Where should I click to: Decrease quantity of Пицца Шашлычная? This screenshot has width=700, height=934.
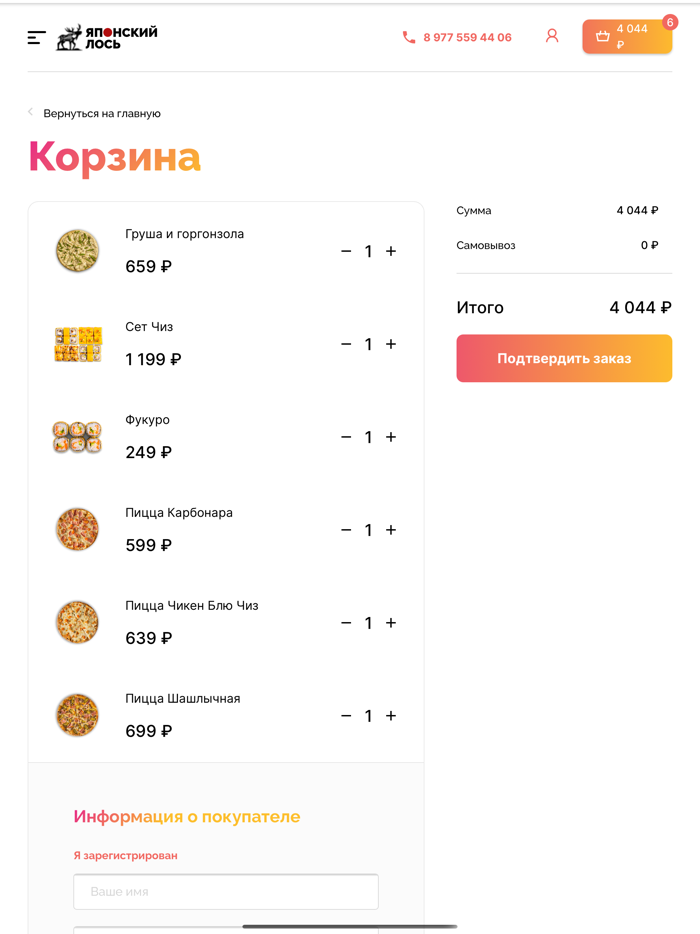[345, 716]
